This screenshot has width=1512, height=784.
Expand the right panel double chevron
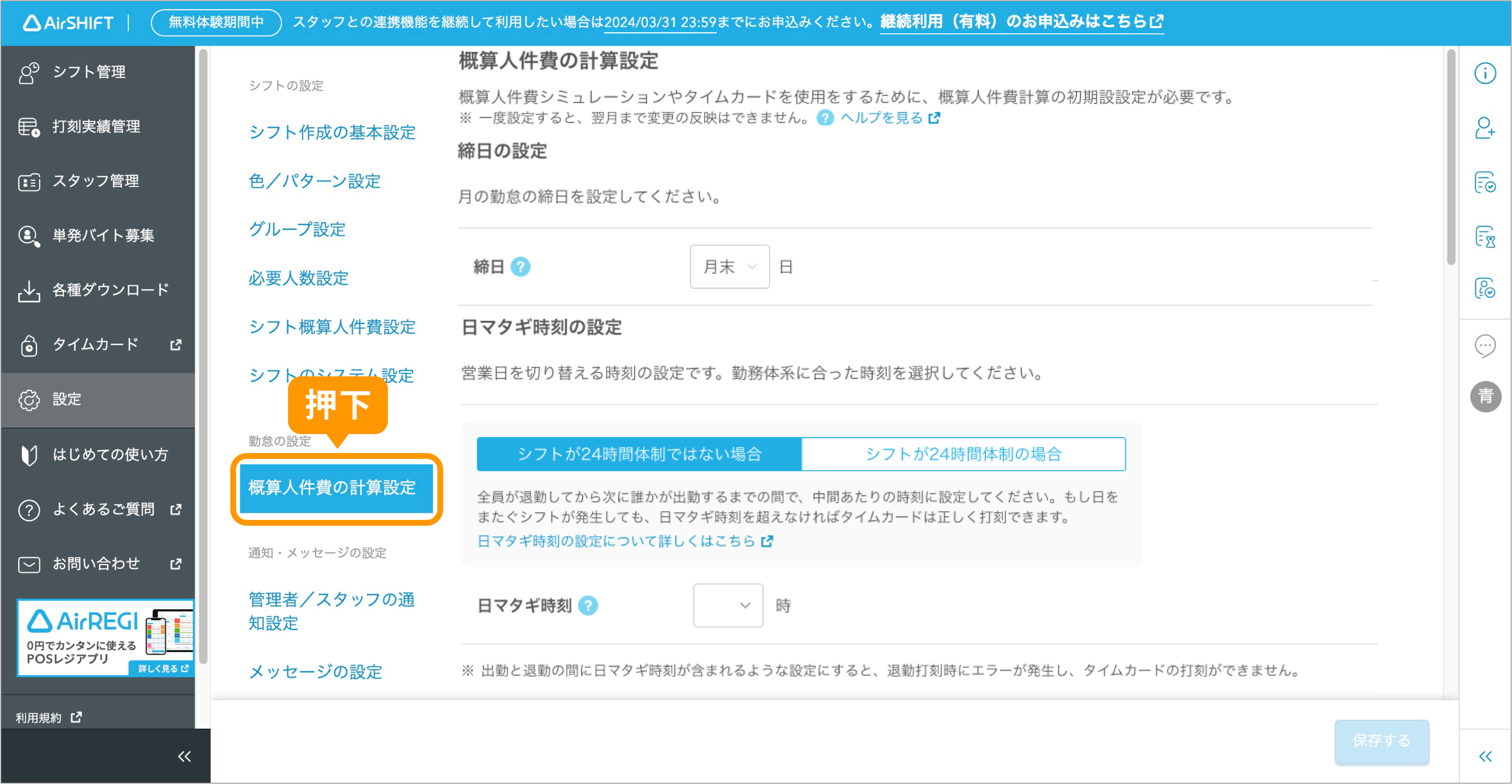(1485, 756)
